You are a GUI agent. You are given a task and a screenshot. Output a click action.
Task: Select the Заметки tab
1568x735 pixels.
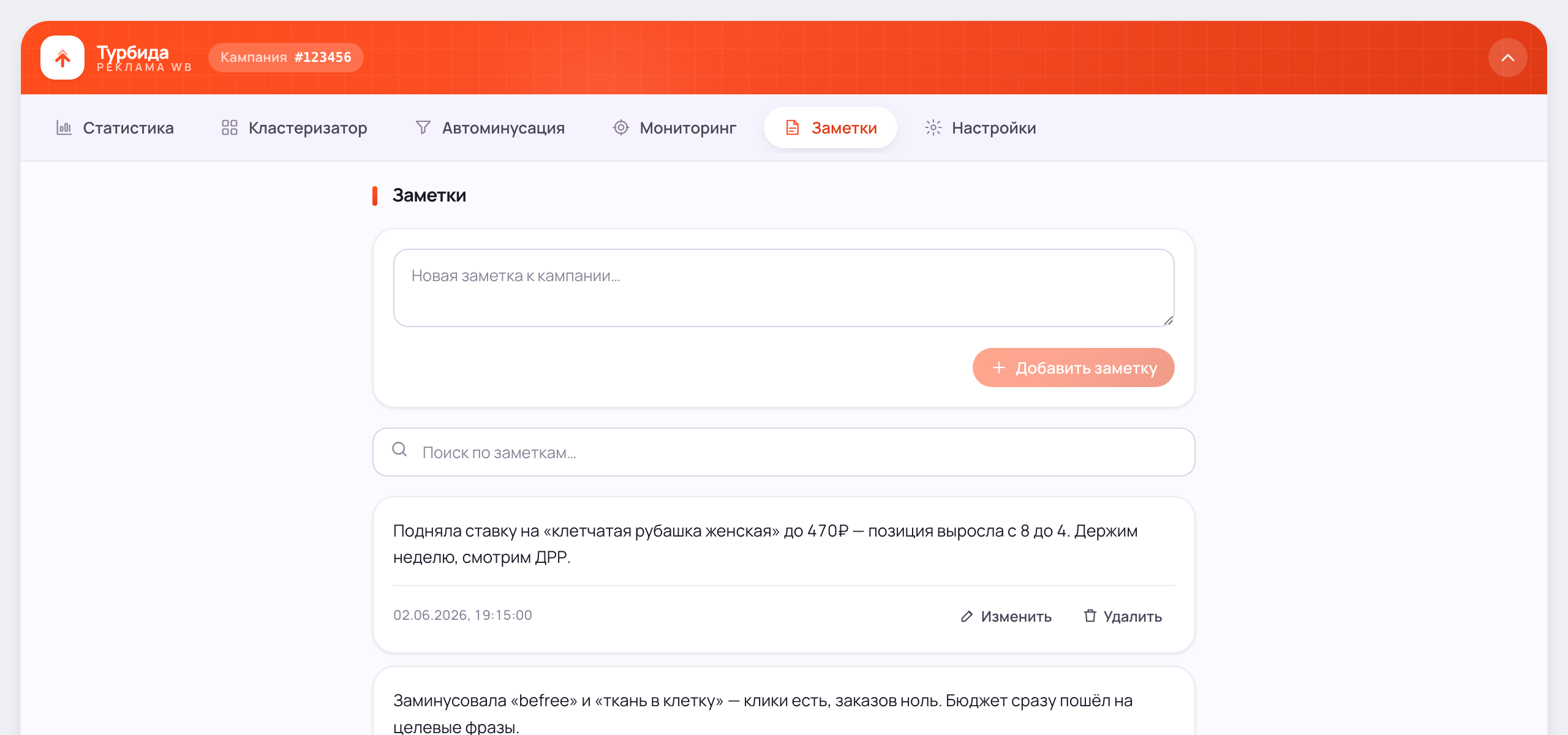(831, 127)
